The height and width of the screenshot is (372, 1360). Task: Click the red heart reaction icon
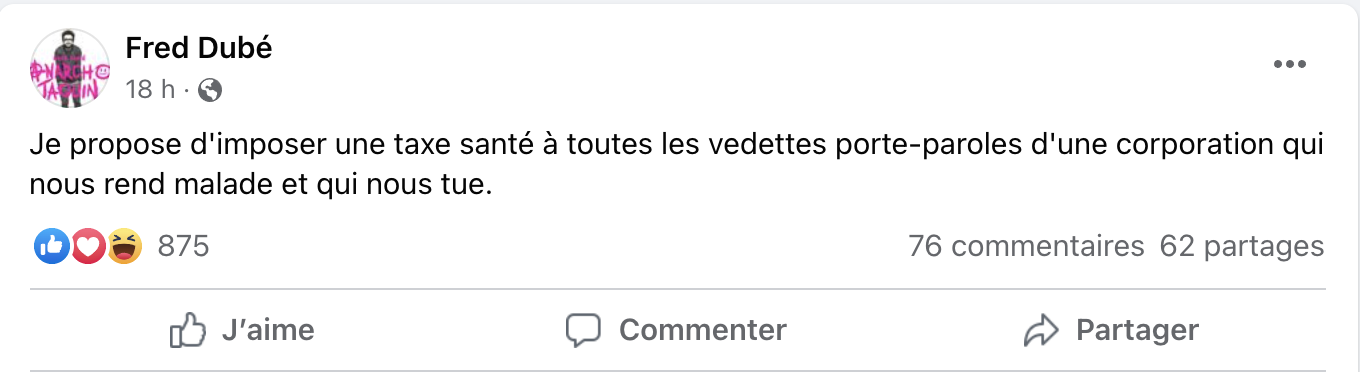click(x=89, y=246)
